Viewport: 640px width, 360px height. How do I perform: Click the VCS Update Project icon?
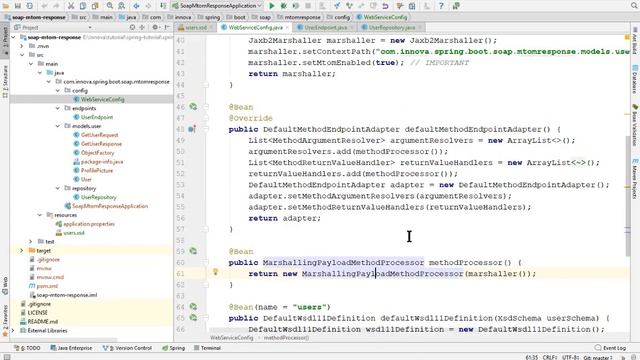coord(337,6)
